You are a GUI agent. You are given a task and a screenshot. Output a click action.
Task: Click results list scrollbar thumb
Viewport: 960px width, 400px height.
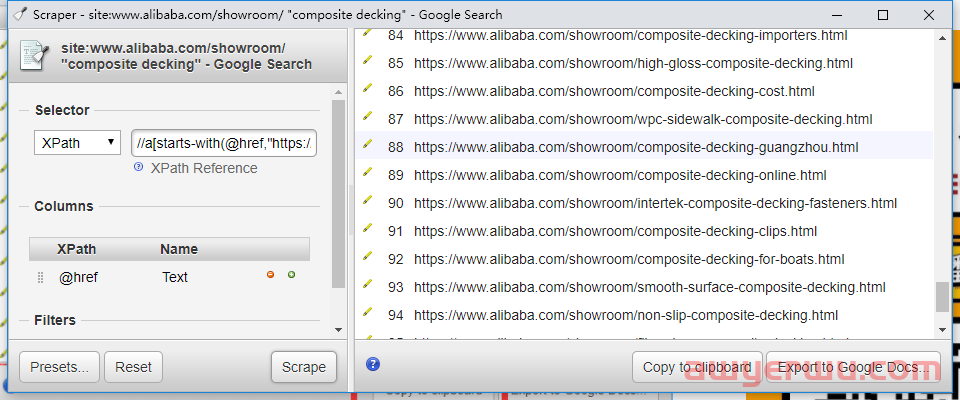click(x=943, y=297)
